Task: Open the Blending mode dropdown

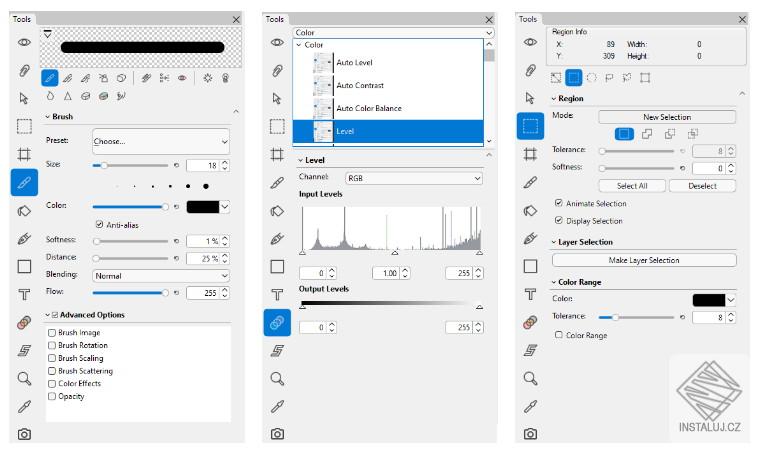Action: [x=161, y=276]
